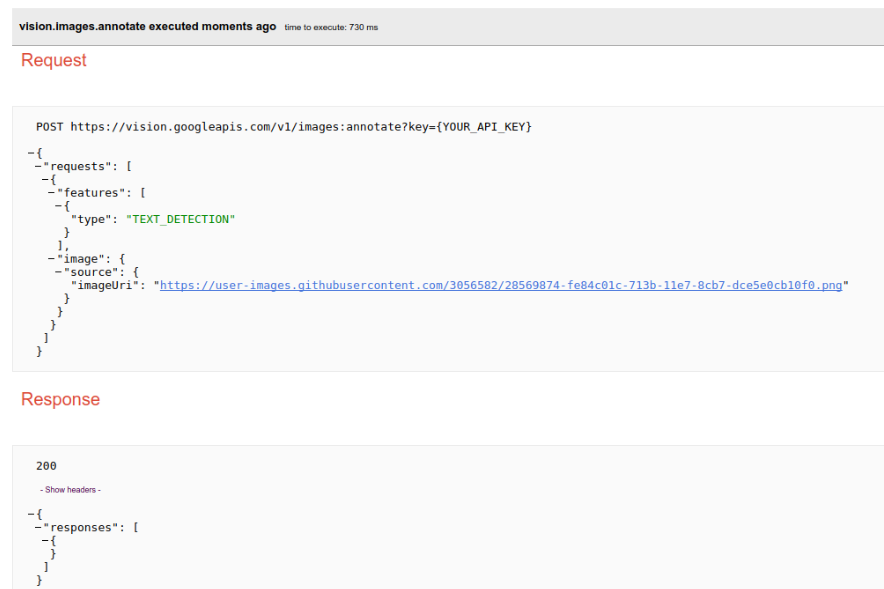The width and height of the screenshot is (884, 589).
Task: Collapse the "features" array
Action: tap(51, 193)
